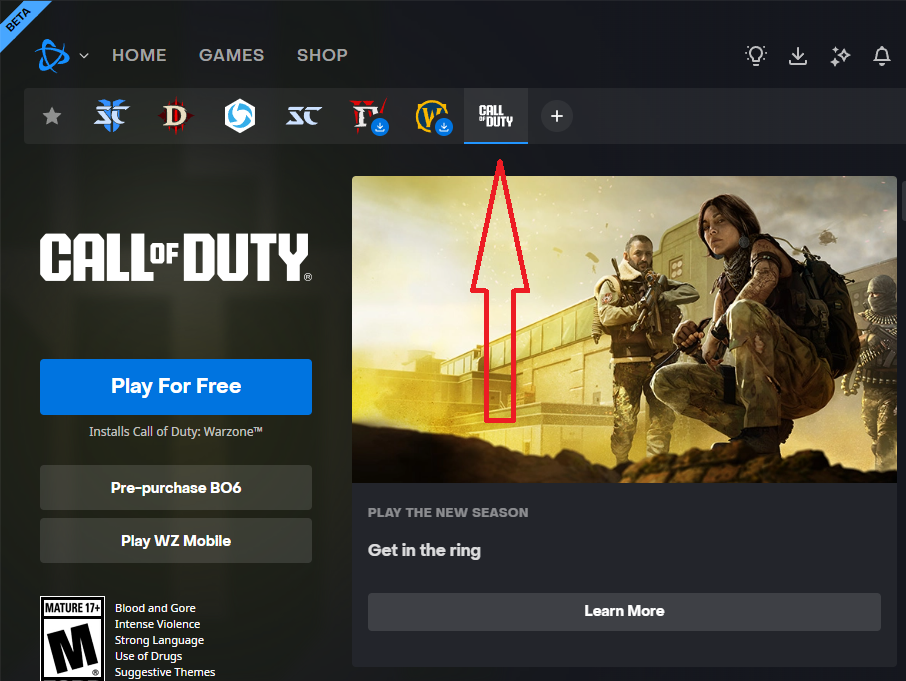Go to the HOME tab

tap(139, 55)
